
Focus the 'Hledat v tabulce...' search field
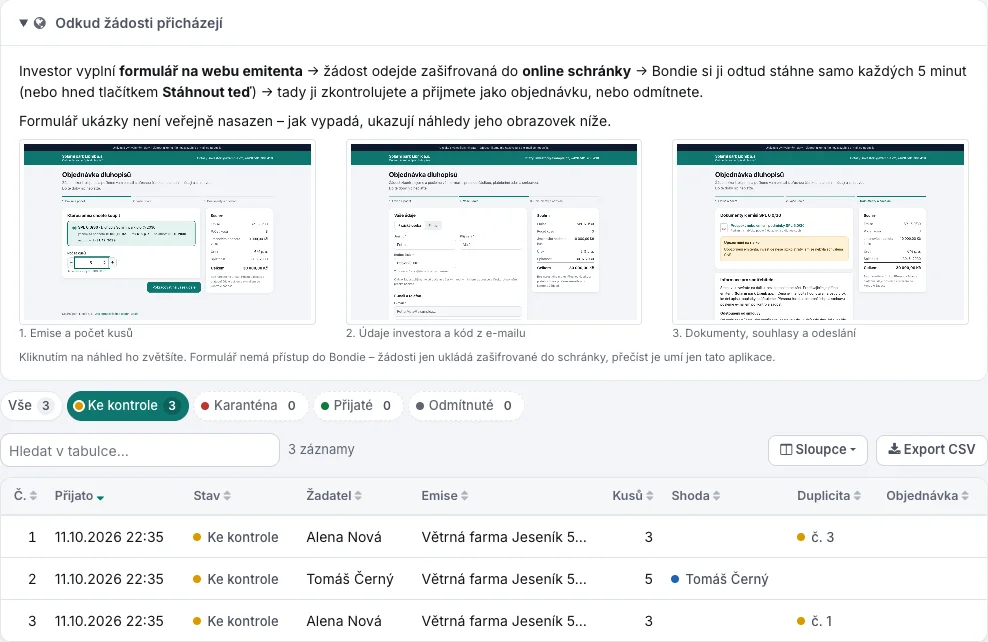coord(140,450)
